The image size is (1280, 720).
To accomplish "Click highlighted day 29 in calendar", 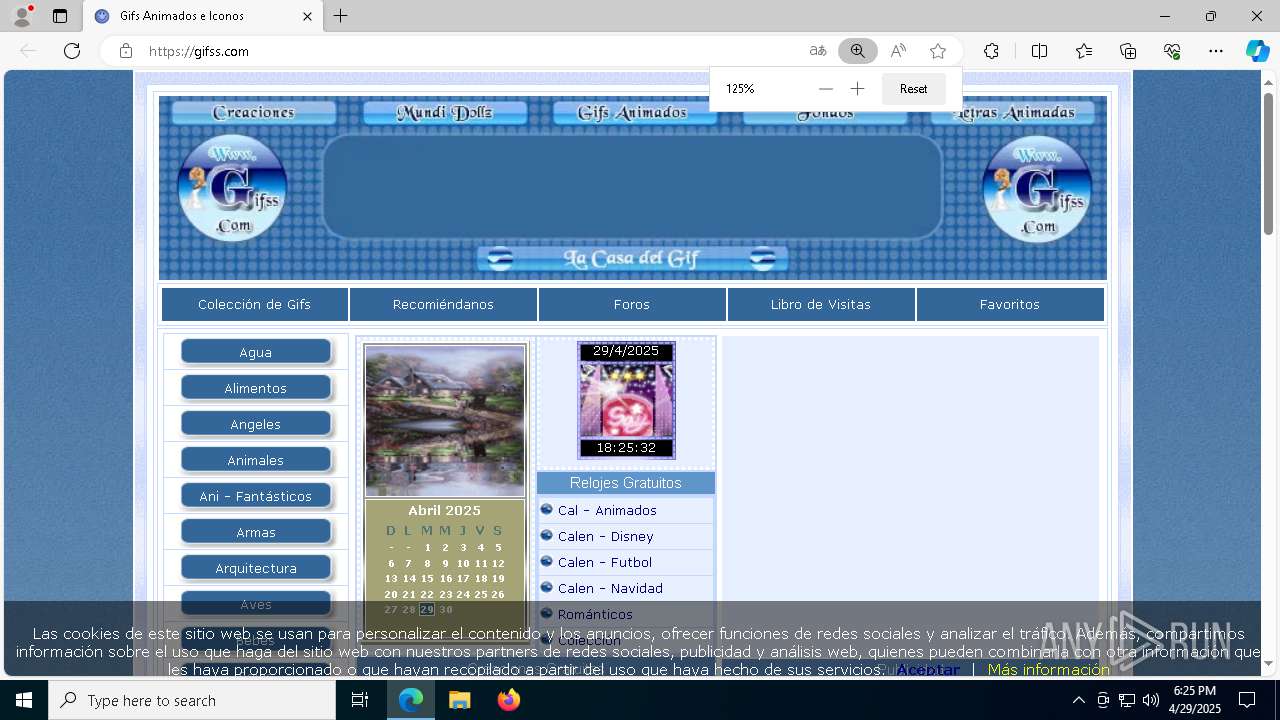I will click(x=427, y=610).
